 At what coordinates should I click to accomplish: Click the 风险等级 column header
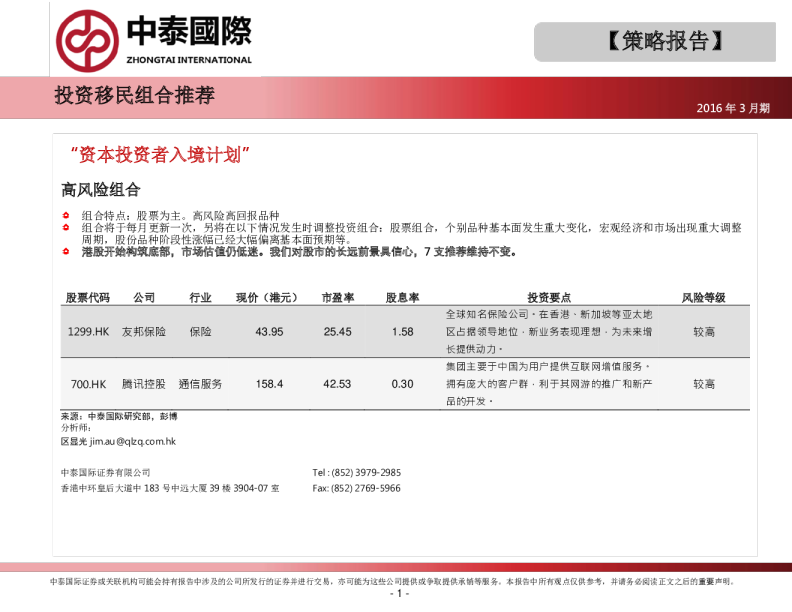pyautogui.click(x=704, y=297)
